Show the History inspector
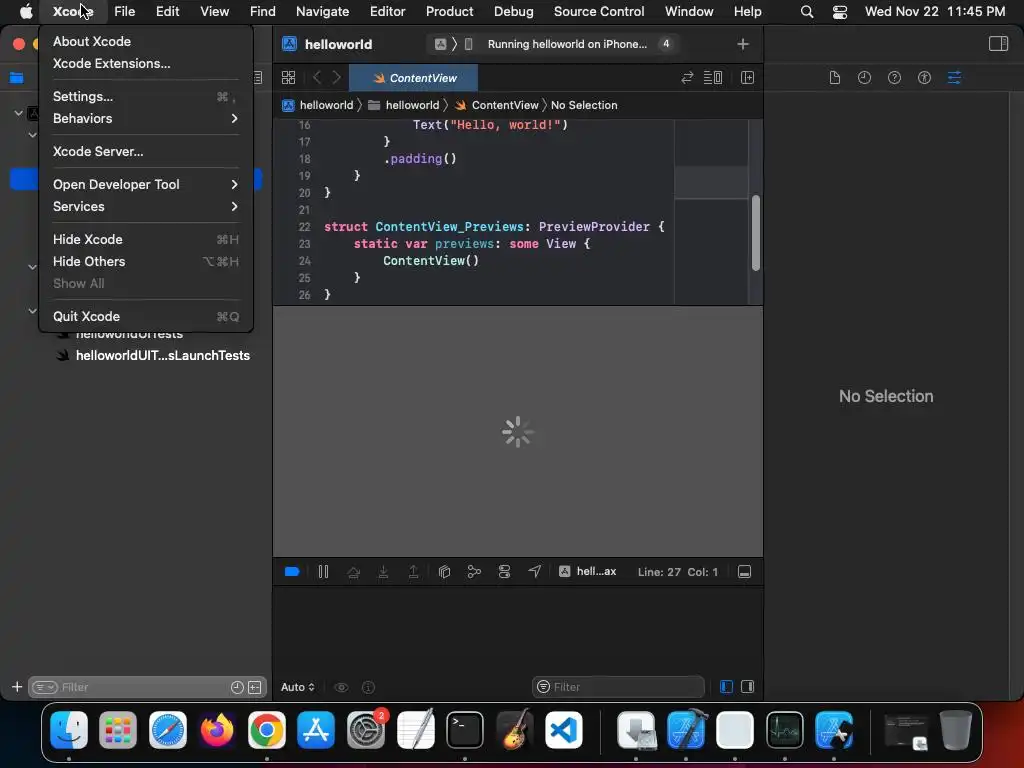 [865, 78]
